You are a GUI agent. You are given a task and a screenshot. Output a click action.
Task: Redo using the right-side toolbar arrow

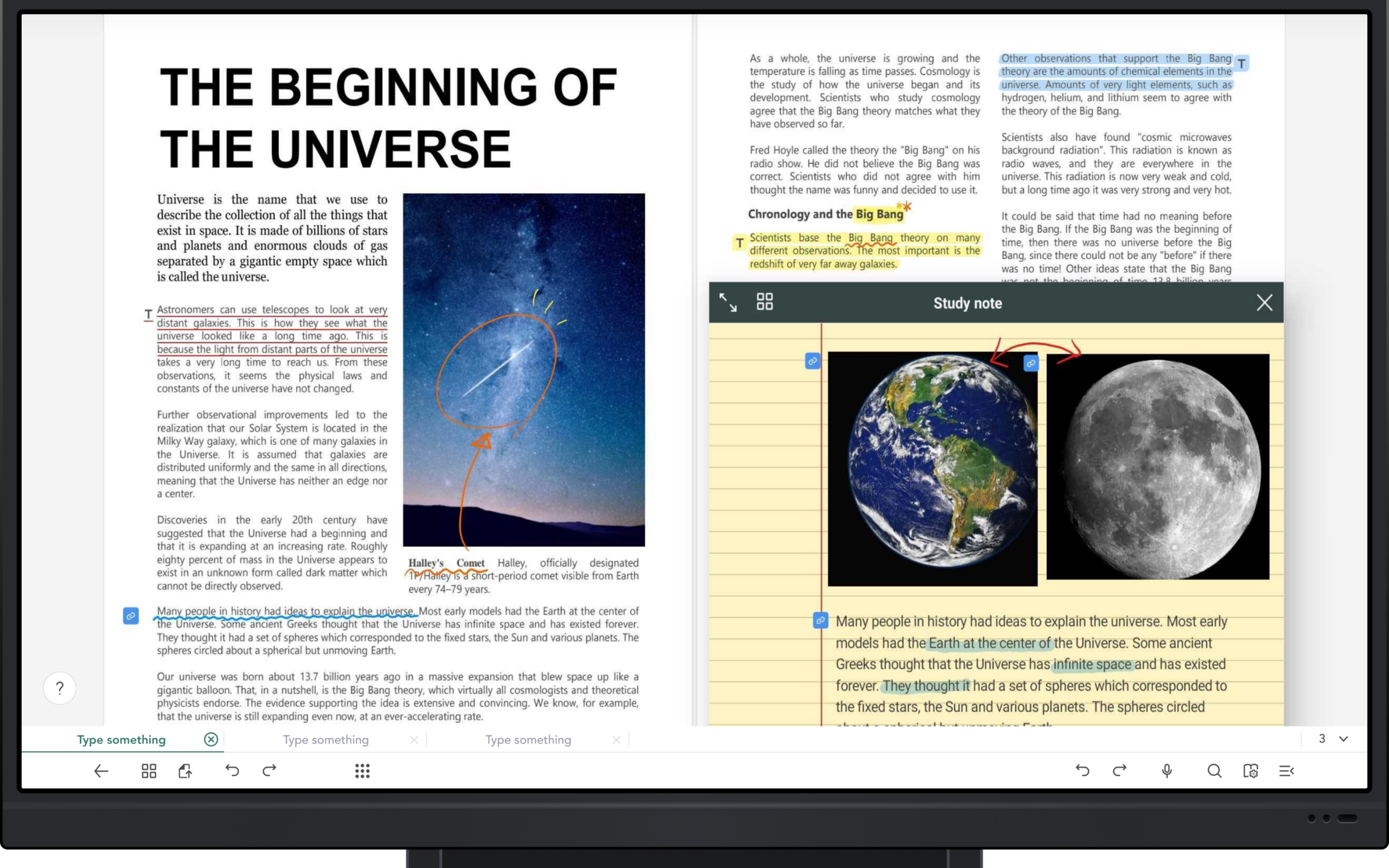point(1119,771)
